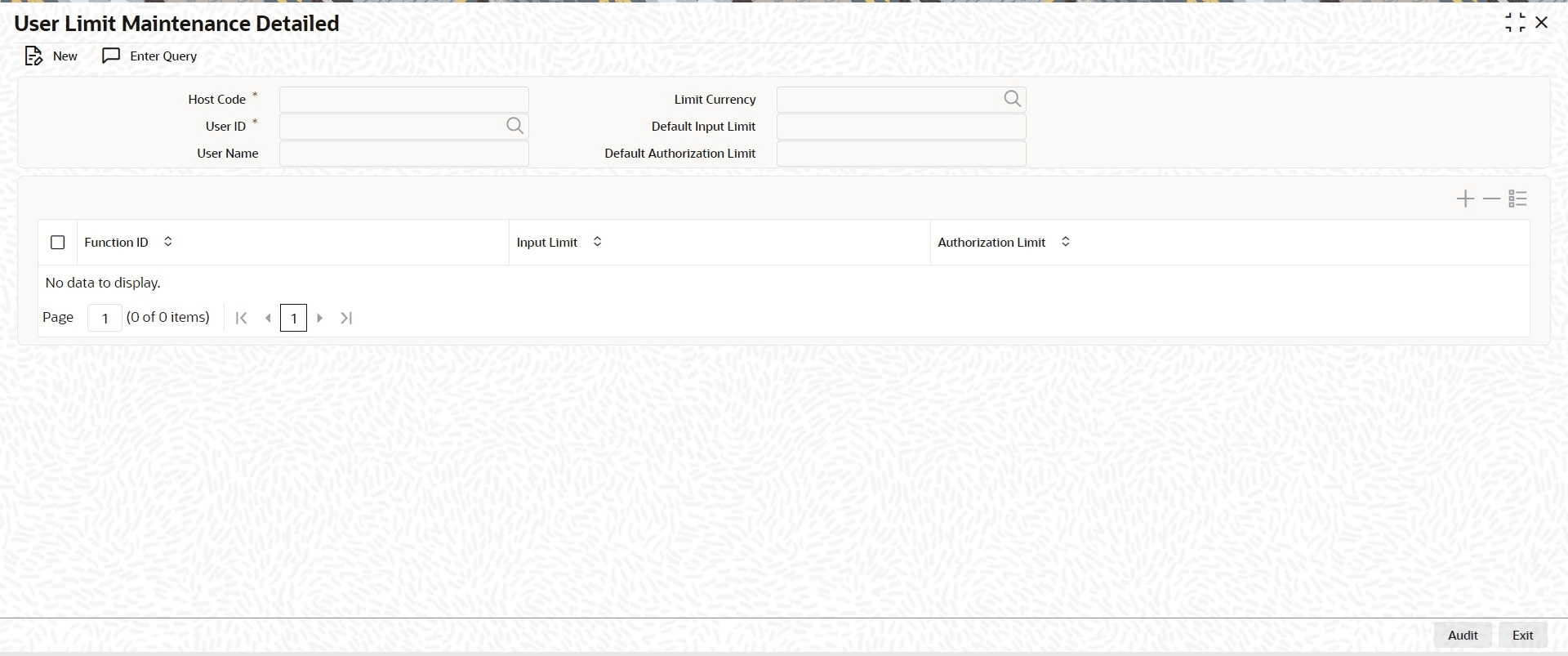Click the Host Code label

(216, 100)
